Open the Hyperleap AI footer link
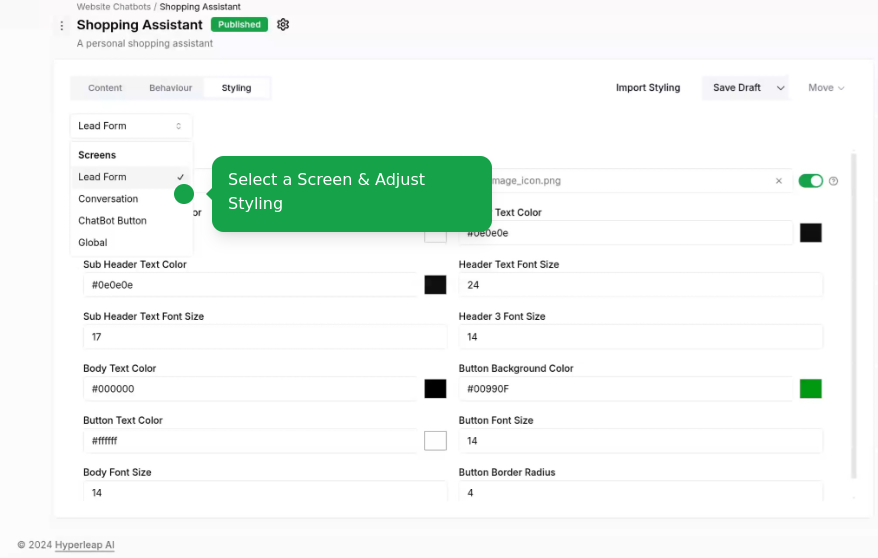Viewport: 878px width, 558px height. coord(85,545)
